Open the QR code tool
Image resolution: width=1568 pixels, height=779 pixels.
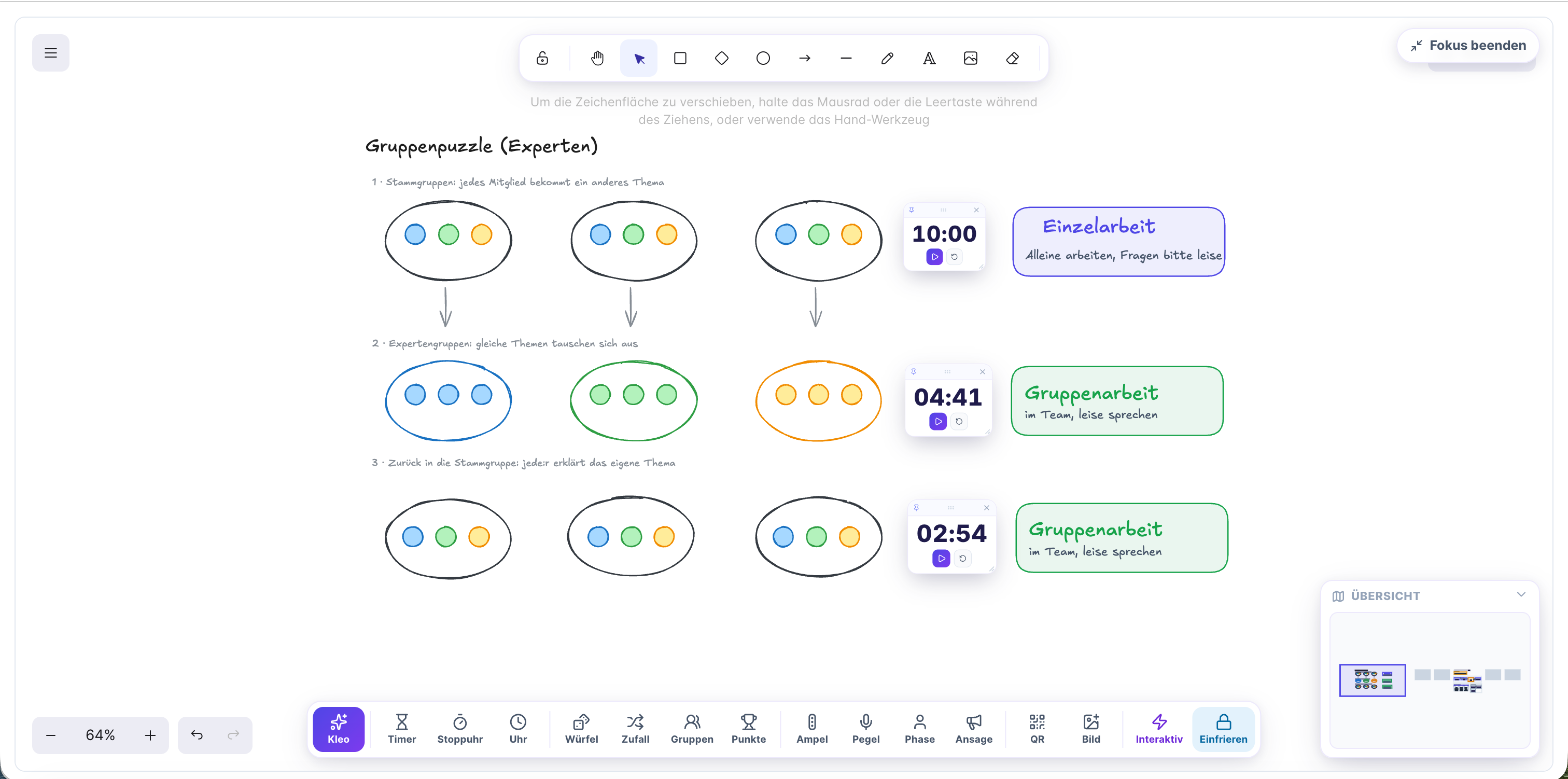click(x=1037, y=729)
